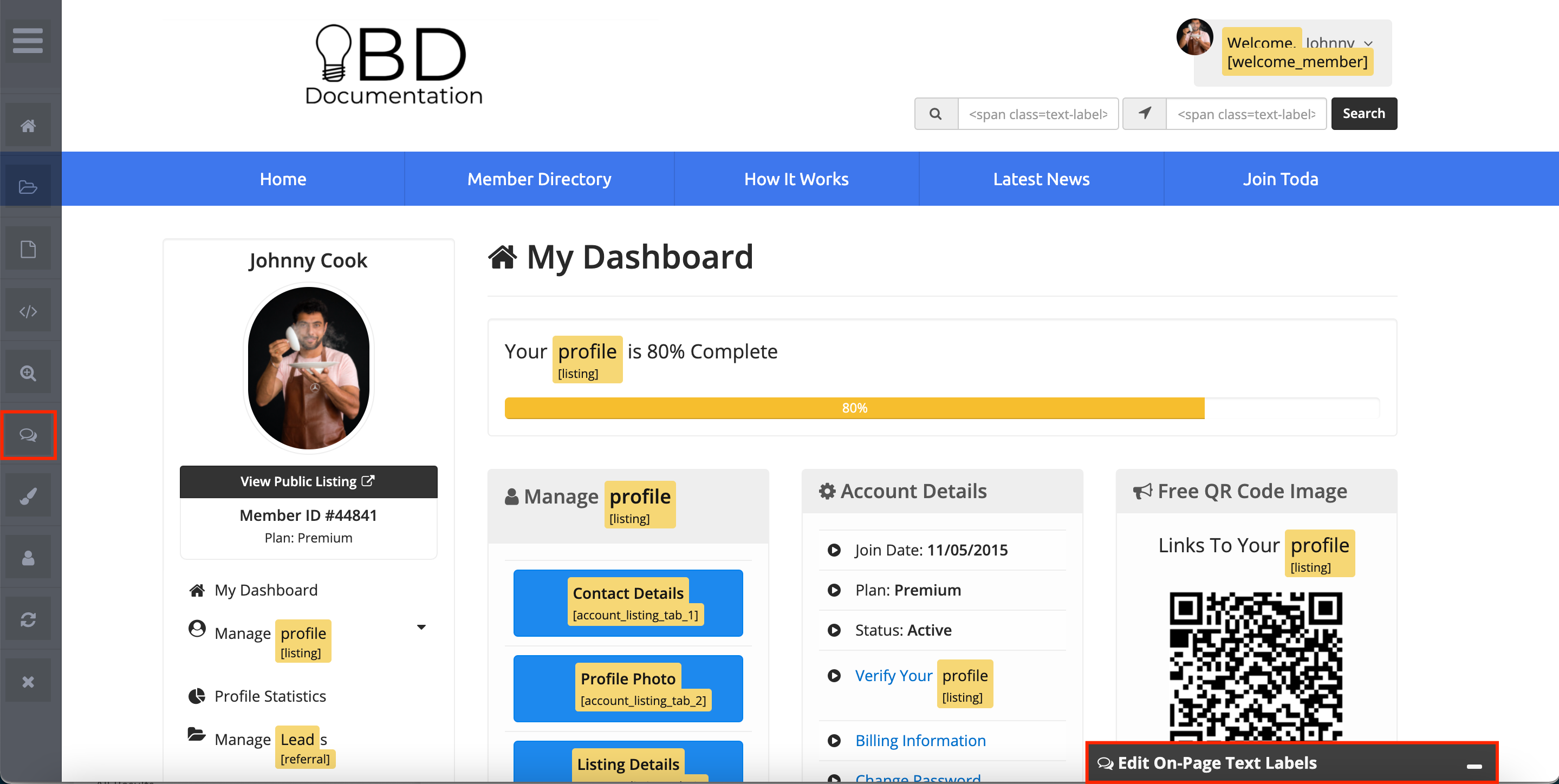Image resolution: width=1559 pixels, height=784 pixels.
Task: Click the location arrow icon beside the search field
Action: coord(1145,114)
